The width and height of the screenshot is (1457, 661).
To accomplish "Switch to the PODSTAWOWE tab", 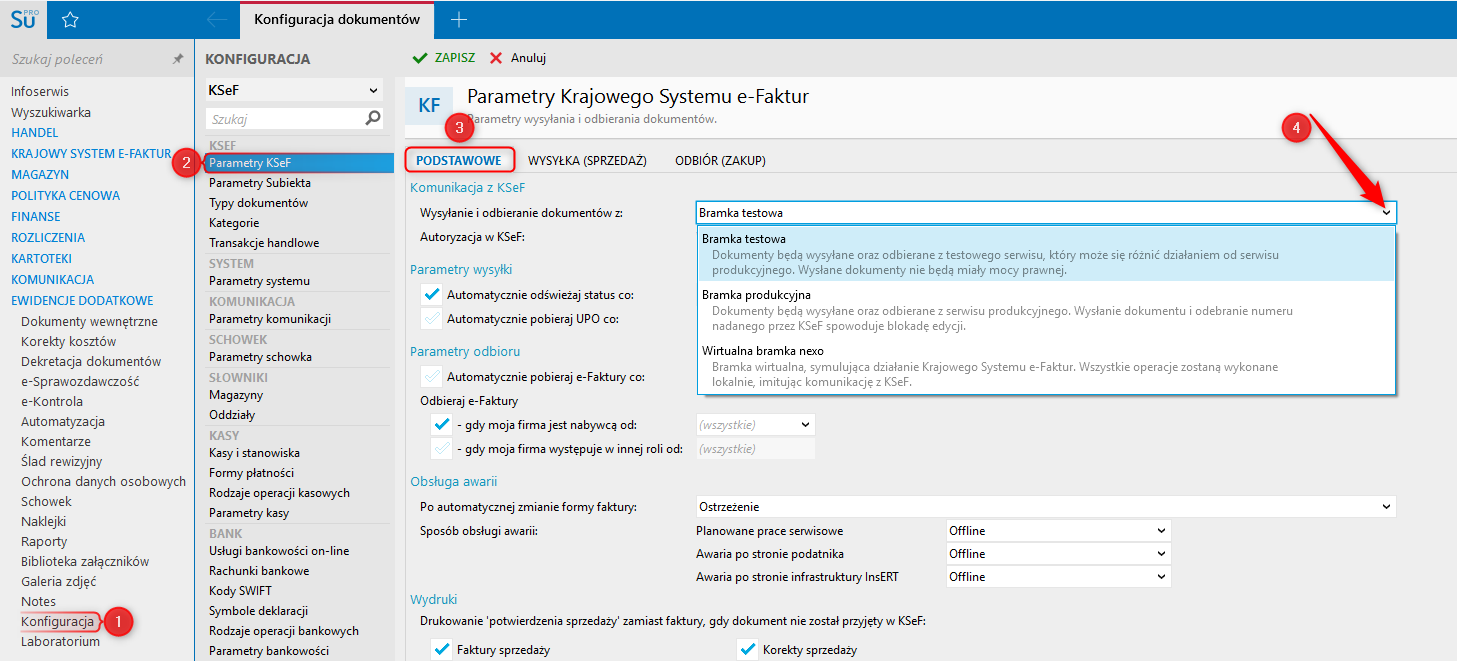I will (x=460, y=160).
